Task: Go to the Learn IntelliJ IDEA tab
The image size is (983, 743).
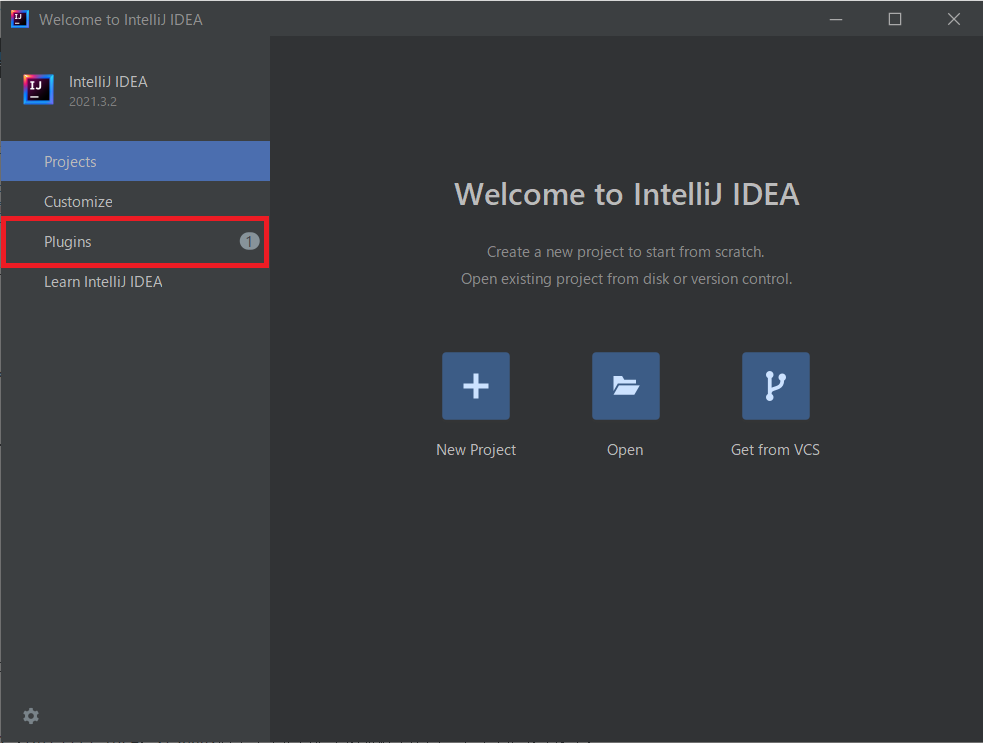Action: [135, 282]
